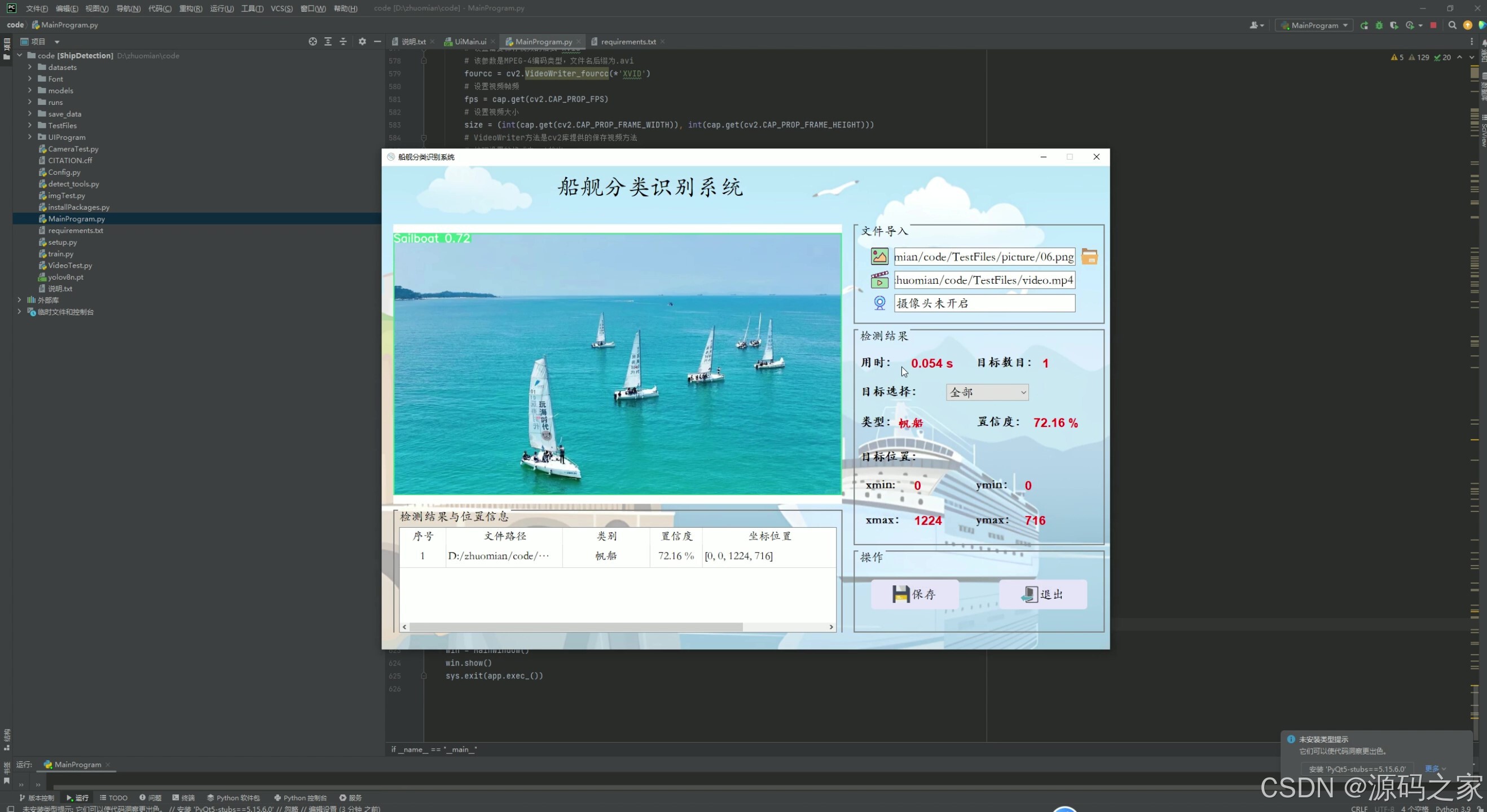Go to next highlighted error arrow
The height and width of the screenshot is (812, 1487).
[x=1471, y=57]
